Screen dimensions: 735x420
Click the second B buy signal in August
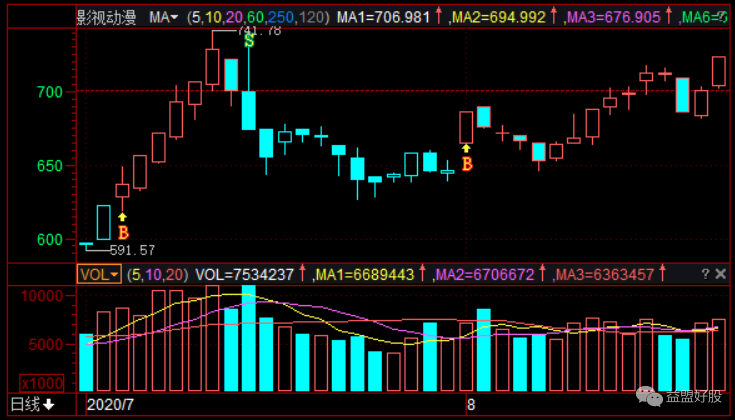click(x=466, y=163)
